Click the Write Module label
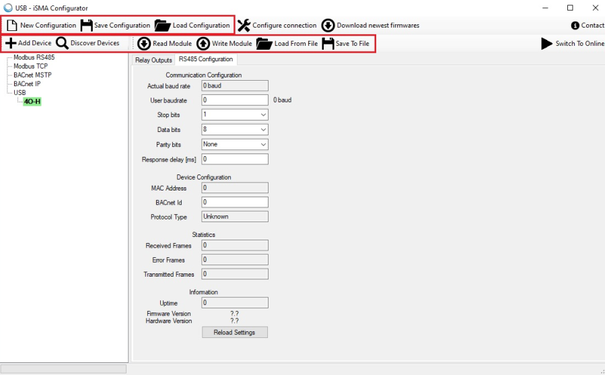The height and width of the screenshot is (375, 605). (x=232, y=44)
